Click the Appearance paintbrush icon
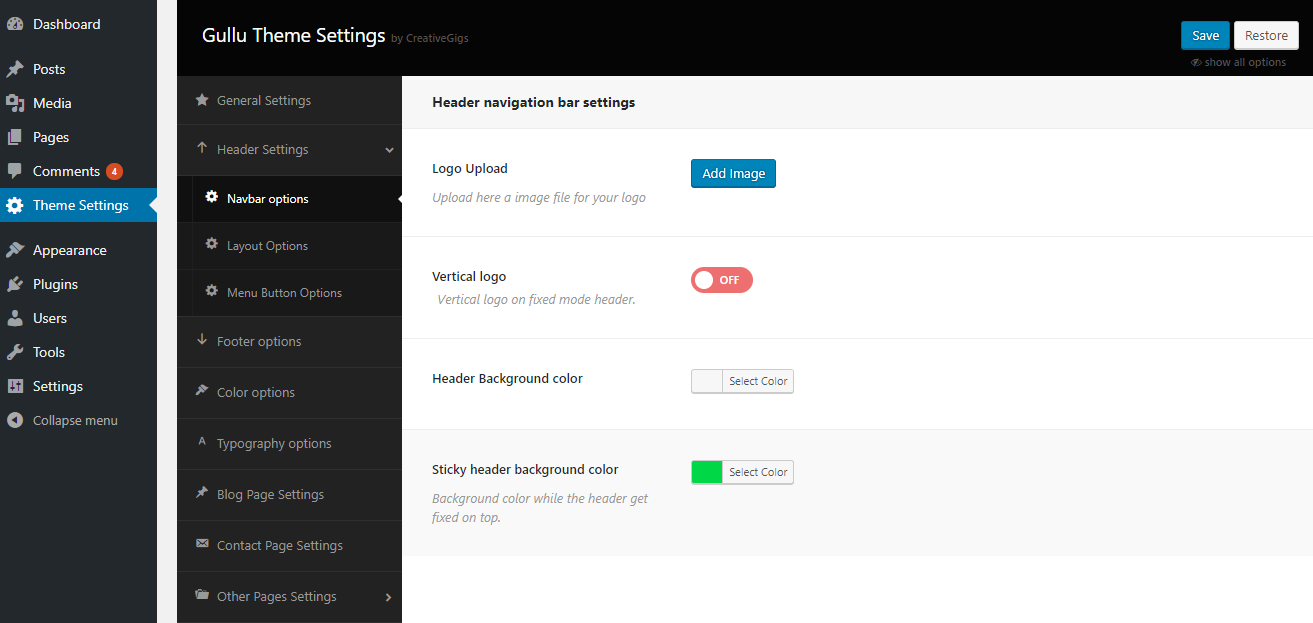The height and width of the screenshot is (623, 1313). click(15, 250)
